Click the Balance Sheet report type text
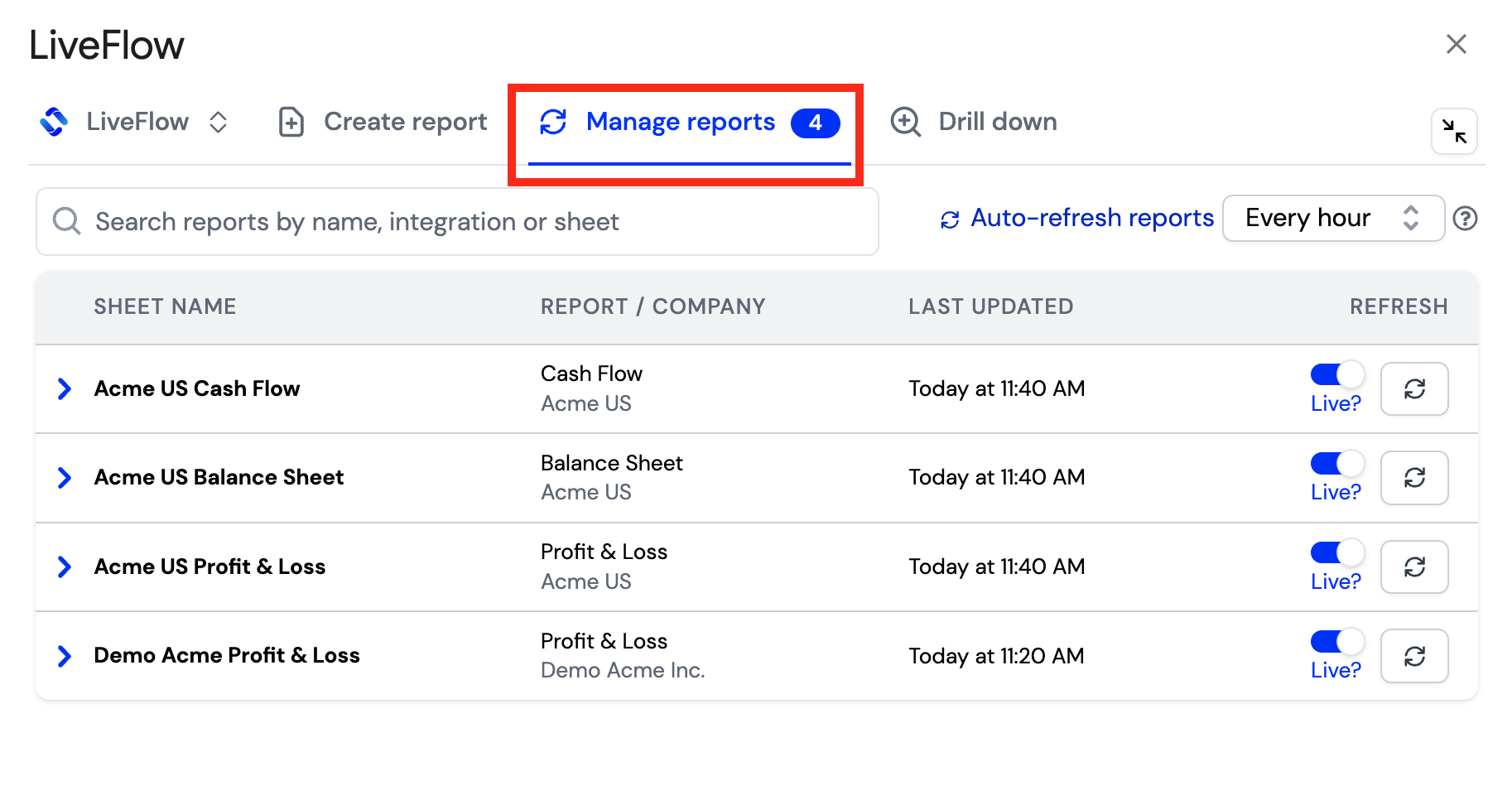The image size is (1512, 810). [612, 463]
